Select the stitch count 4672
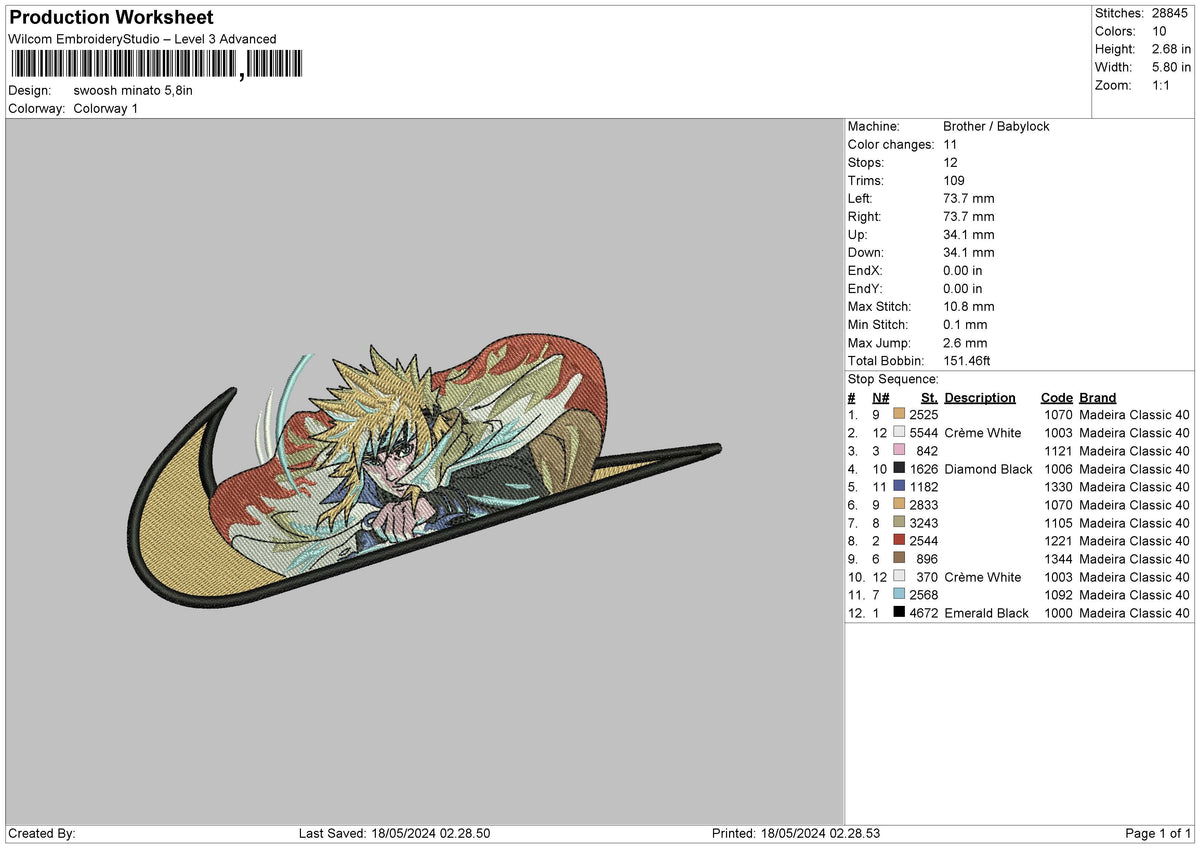Screen dimensions: 1200x848 click(x=923, y=613)
